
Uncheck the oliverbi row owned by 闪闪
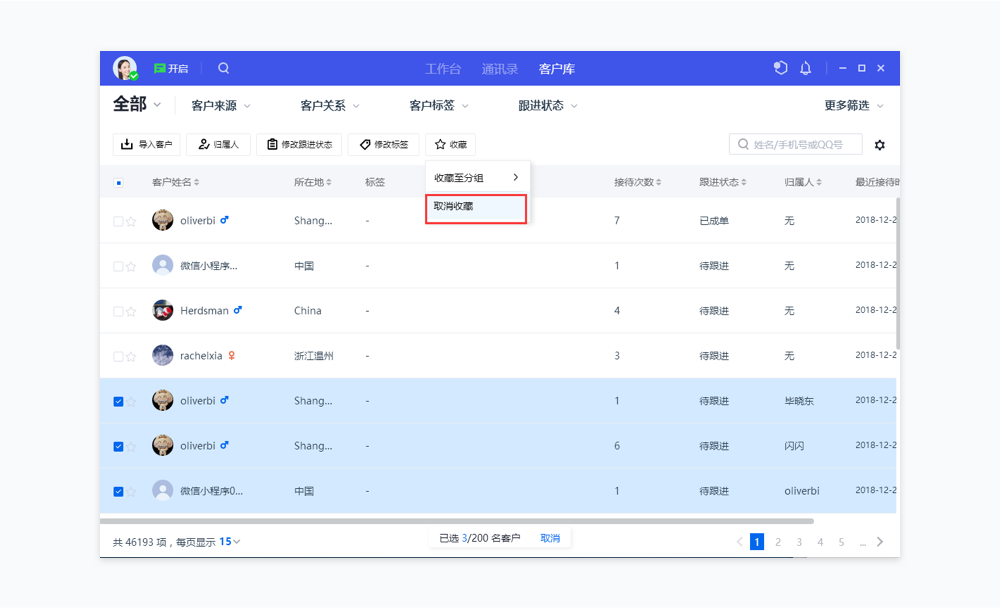118,447
